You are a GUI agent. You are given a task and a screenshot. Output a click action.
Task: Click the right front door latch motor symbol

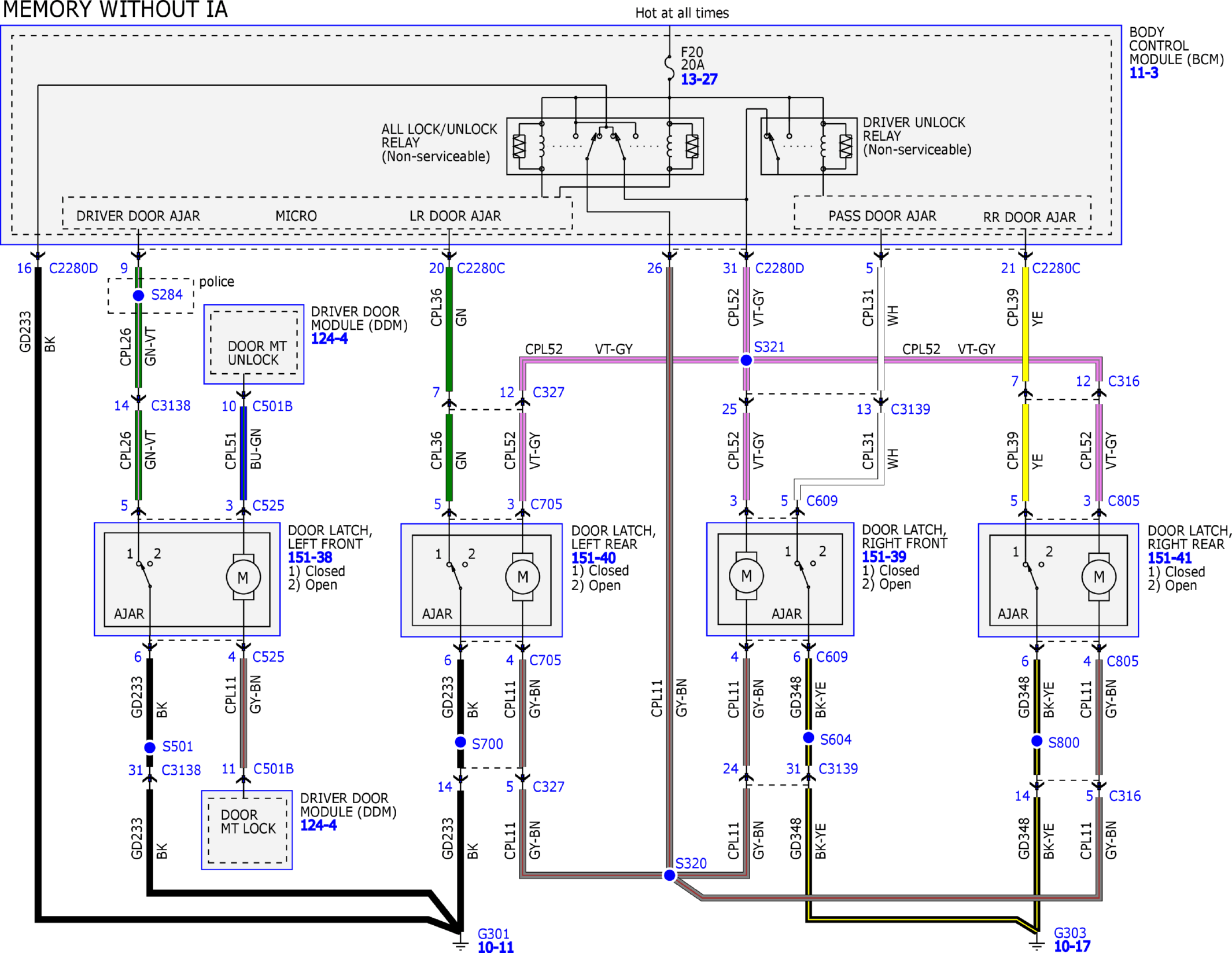(746, 576)
